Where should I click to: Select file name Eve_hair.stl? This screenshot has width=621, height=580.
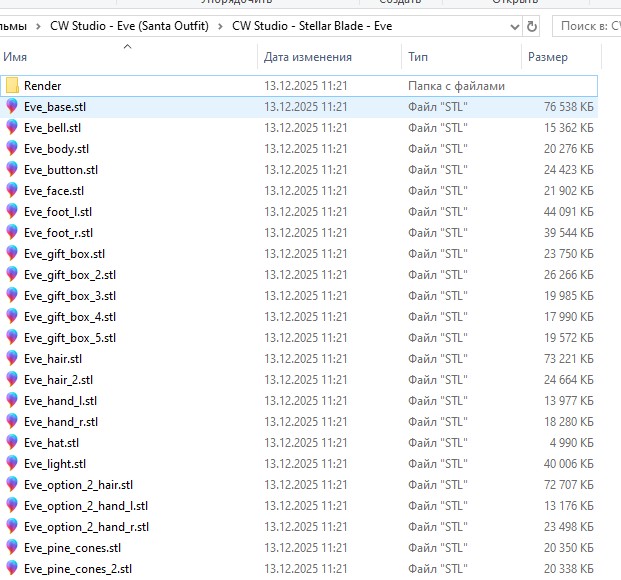53,359
